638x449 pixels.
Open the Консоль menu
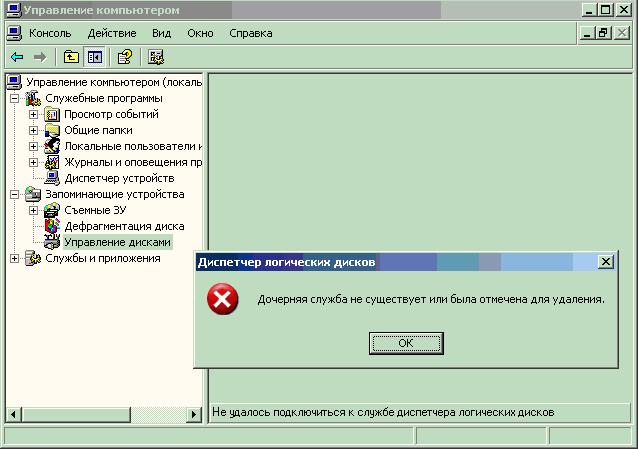[50, 33]
